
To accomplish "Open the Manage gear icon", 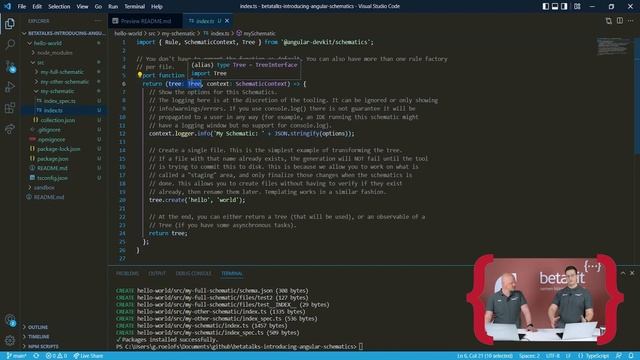I will tap(10, 340).
